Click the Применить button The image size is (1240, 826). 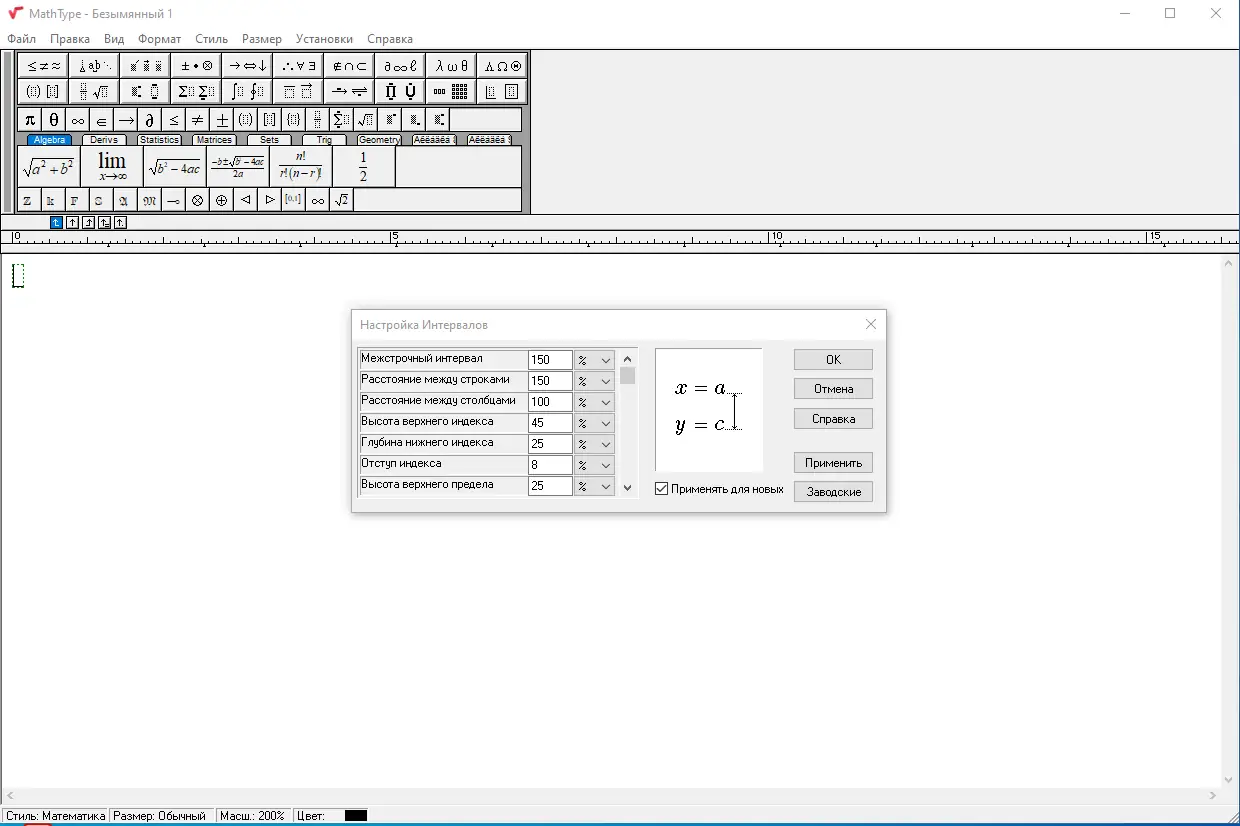tap(833, 463)
